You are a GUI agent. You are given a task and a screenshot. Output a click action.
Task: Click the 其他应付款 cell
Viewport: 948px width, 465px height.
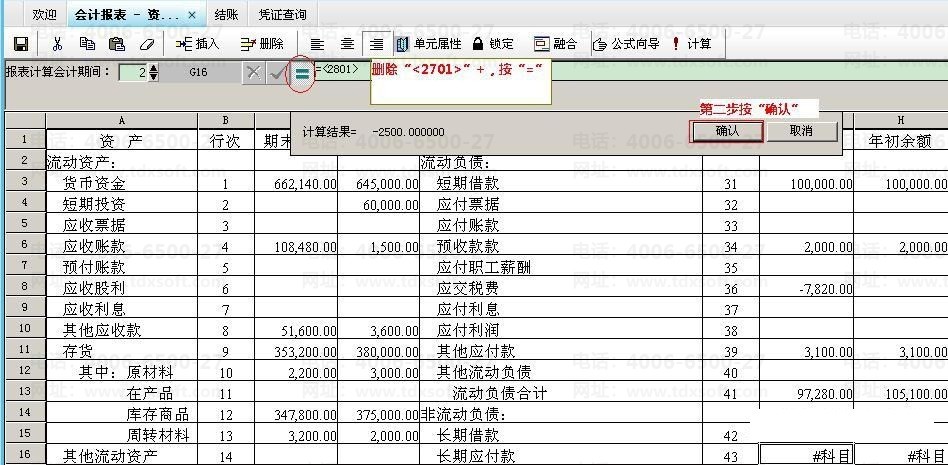pos(561,351)
